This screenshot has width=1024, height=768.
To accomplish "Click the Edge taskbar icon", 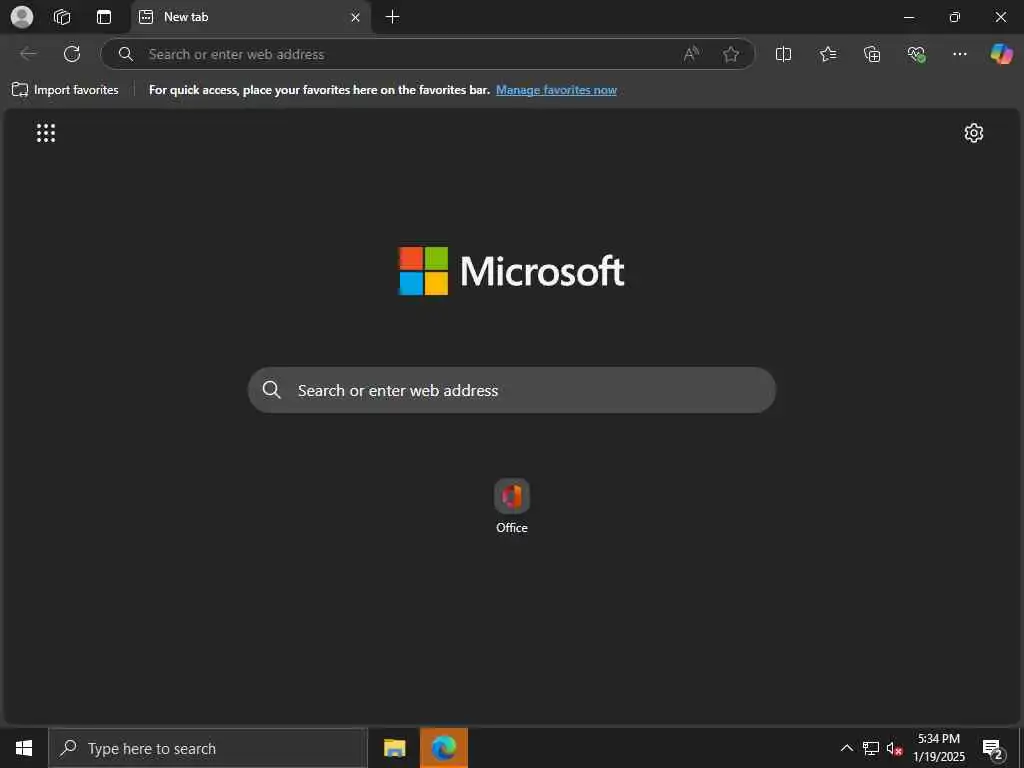I will 443,748.
